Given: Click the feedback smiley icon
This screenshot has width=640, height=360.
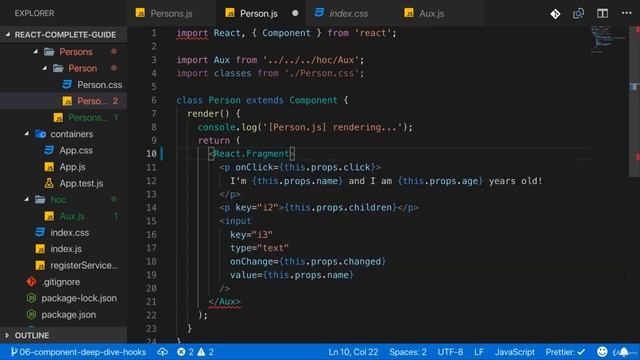Looking at the screenshot, I should [602, 352].
